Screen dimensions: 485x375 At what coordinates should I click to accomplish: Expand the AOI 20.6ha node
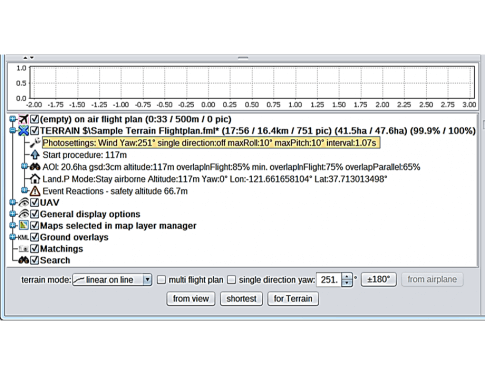click(x=24, y=166)
